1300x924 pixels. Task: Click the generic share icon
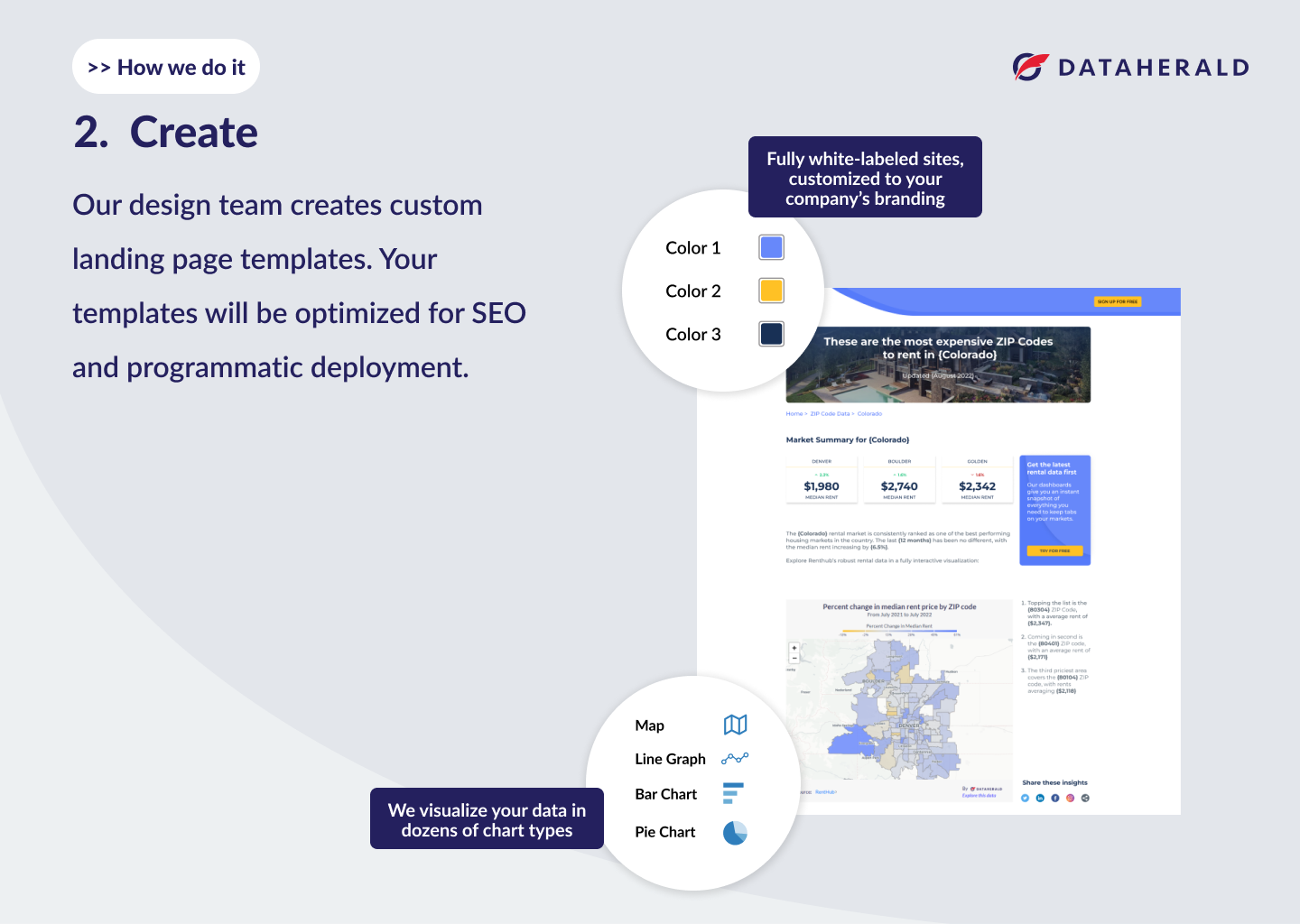click(1085, 798)
